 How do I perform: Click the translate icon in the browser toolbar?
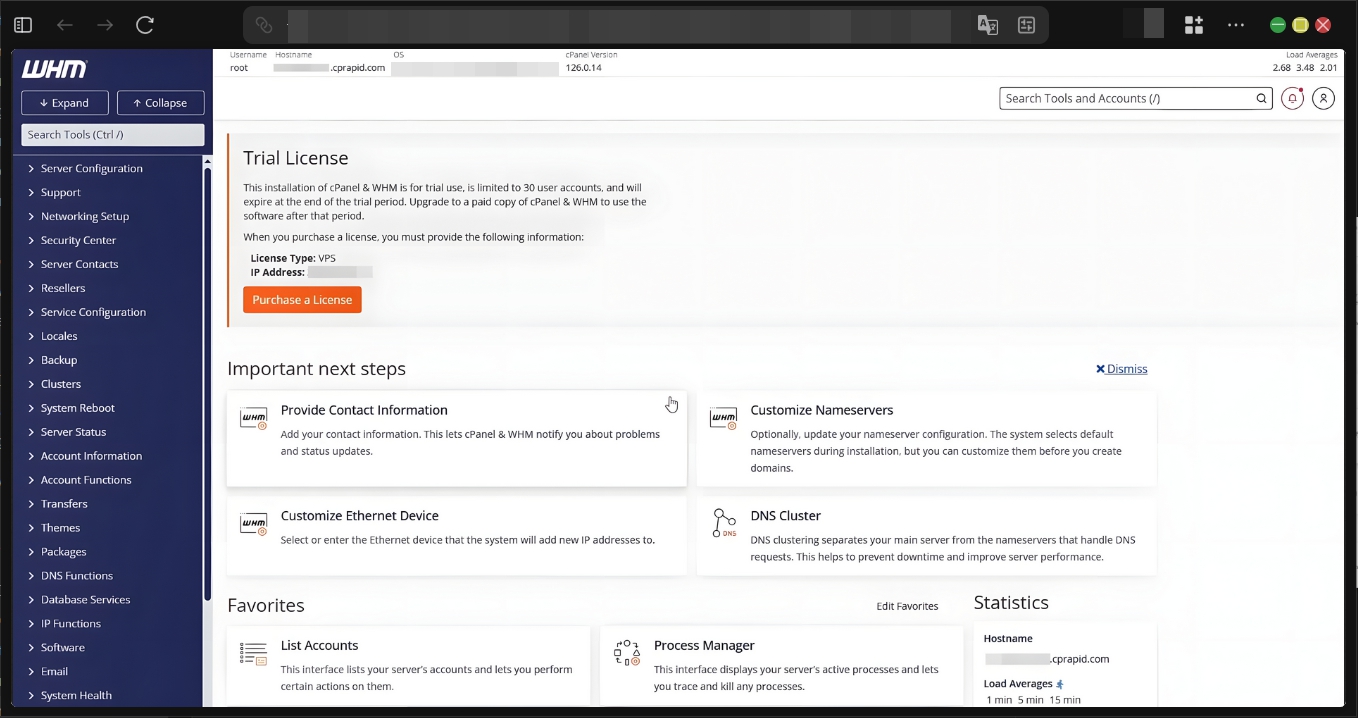click(987, 24)
